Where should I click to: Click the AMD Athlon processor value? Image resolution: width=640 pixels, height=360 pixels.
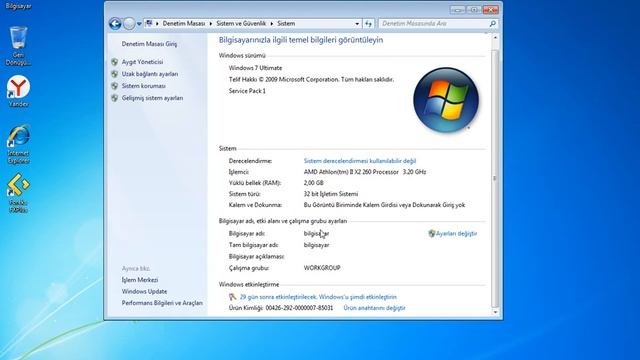tap(364, 172)
